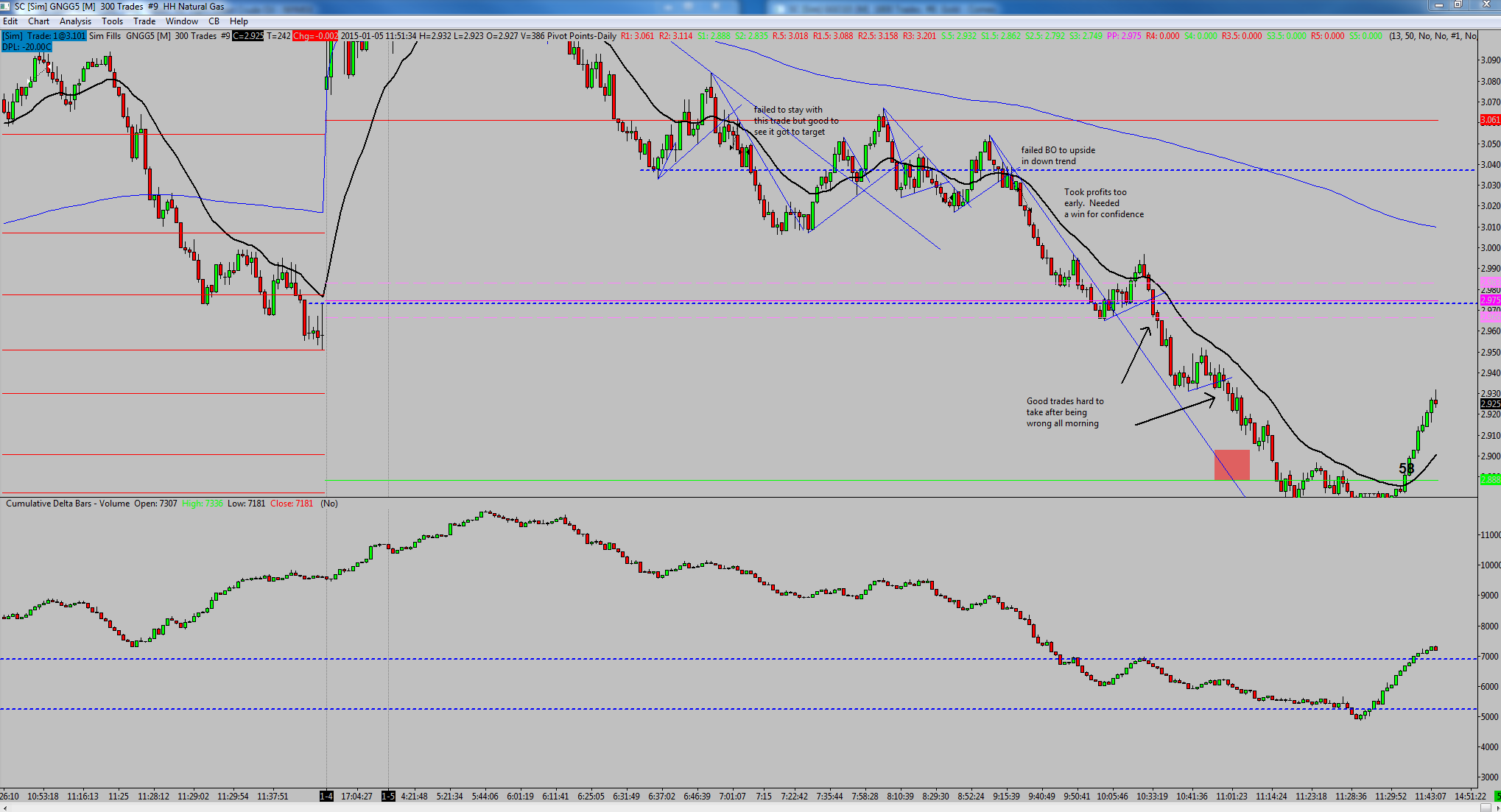Click the '1-4' date marker on time axis
The width and height of the screenshot is (1501, 812).
pyautogui.click(x=326, y=796)
